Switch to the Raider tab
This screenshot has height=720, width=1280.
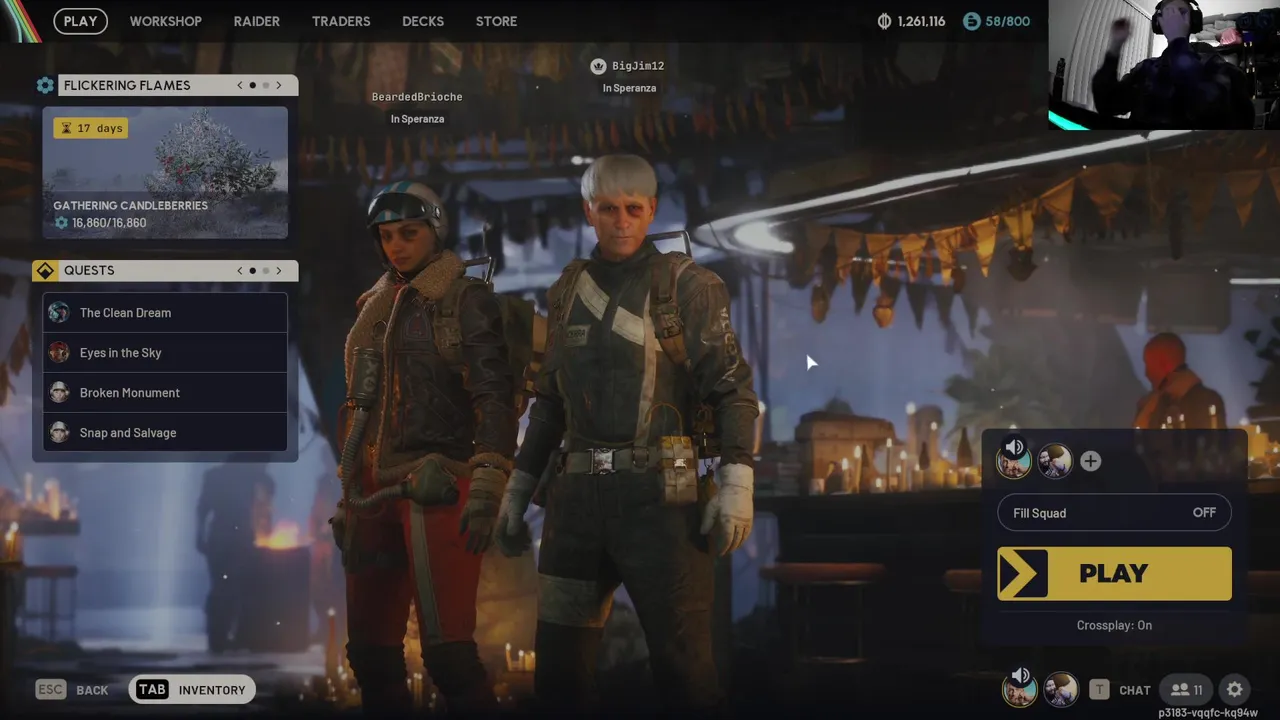[x=256, y=21]
